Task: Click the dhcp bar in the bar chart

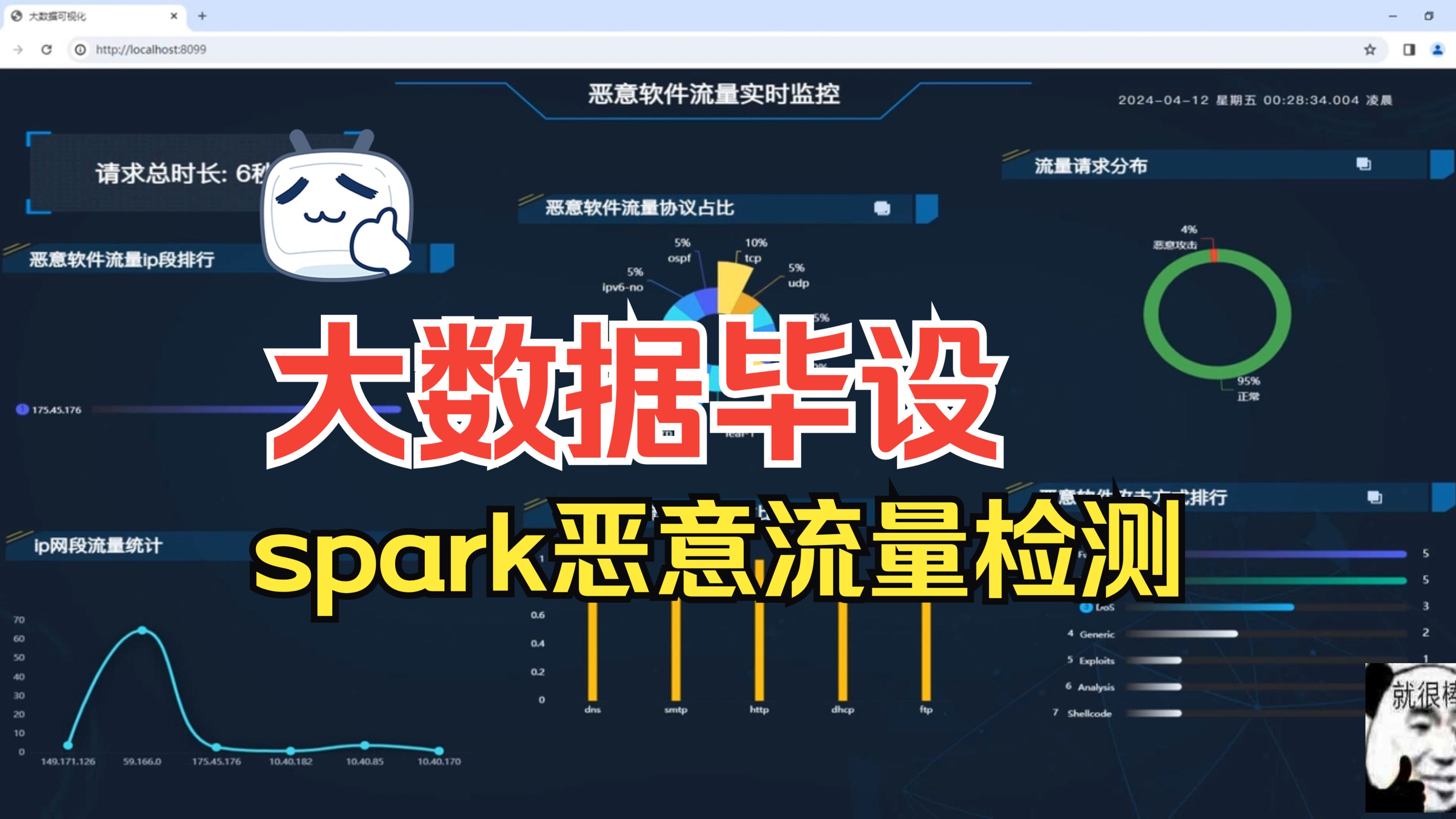Action: pyautogui.click(x=843, y=651)
